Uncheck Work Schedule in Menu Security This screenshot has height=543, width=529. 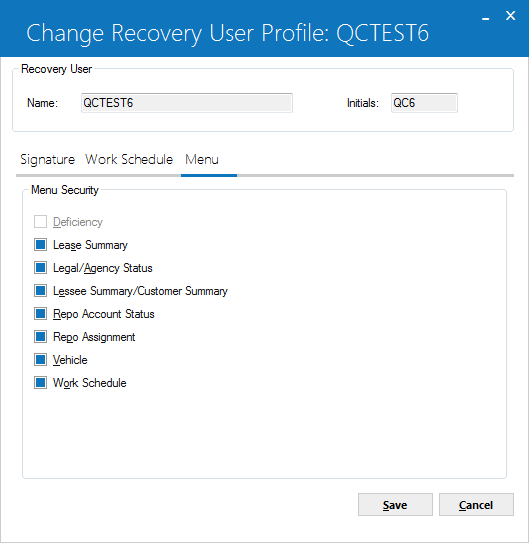point(41,383)
